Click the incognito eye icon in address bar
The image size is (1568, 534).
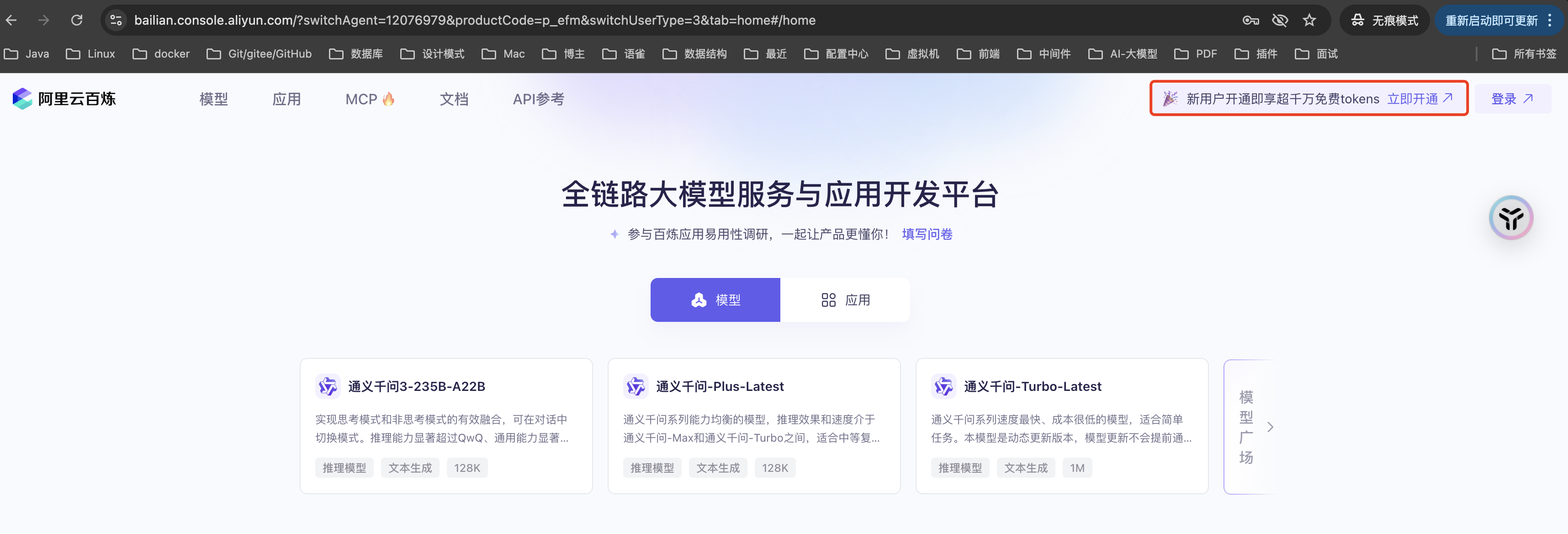tap(1280, 20)
